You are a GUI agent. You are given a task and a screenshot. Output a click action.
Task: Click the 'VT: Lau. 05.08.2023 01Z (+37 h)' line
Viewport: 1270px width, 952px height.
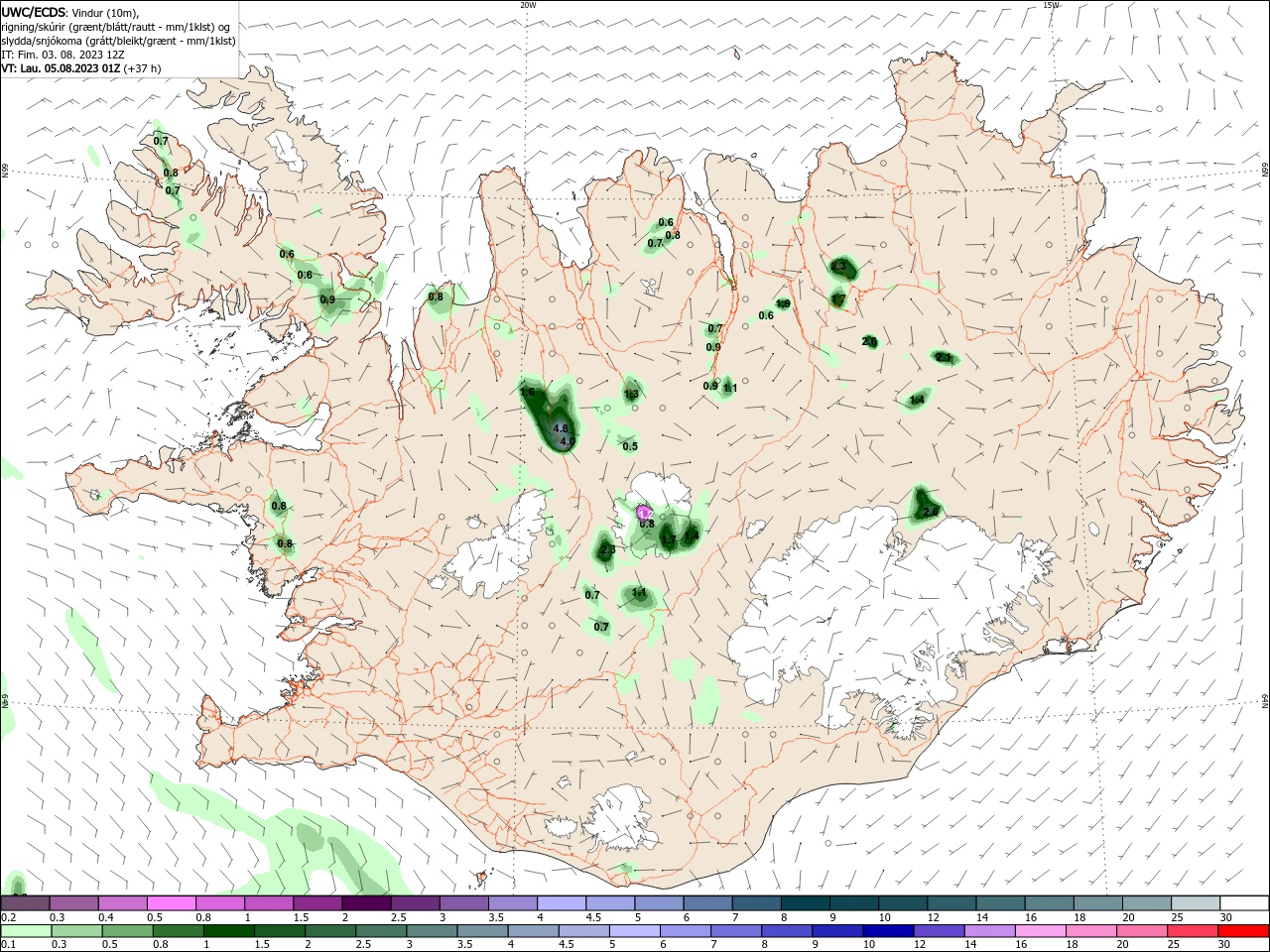coord(80,68)
